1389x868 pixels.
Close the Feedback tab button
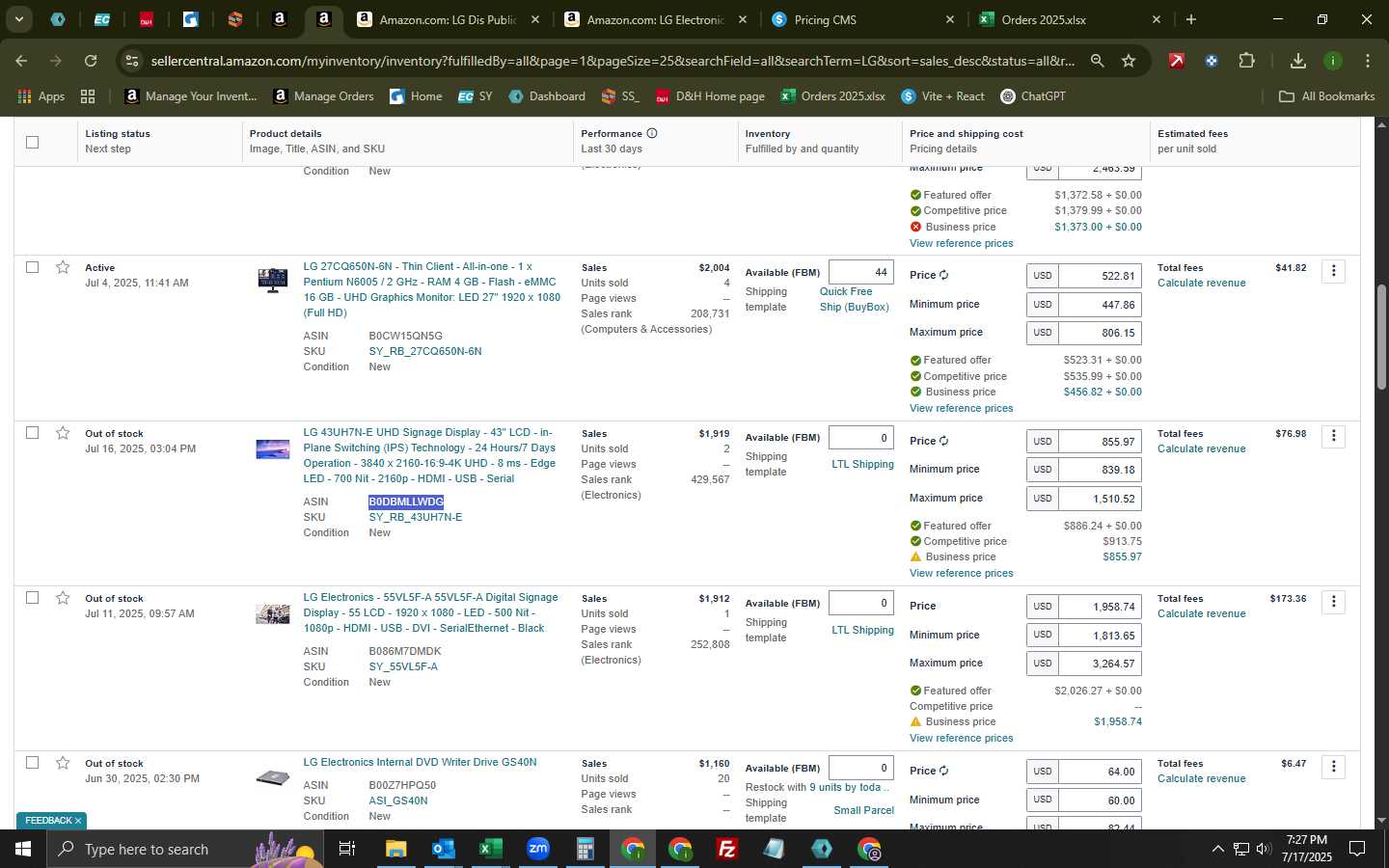coord(78,821)
